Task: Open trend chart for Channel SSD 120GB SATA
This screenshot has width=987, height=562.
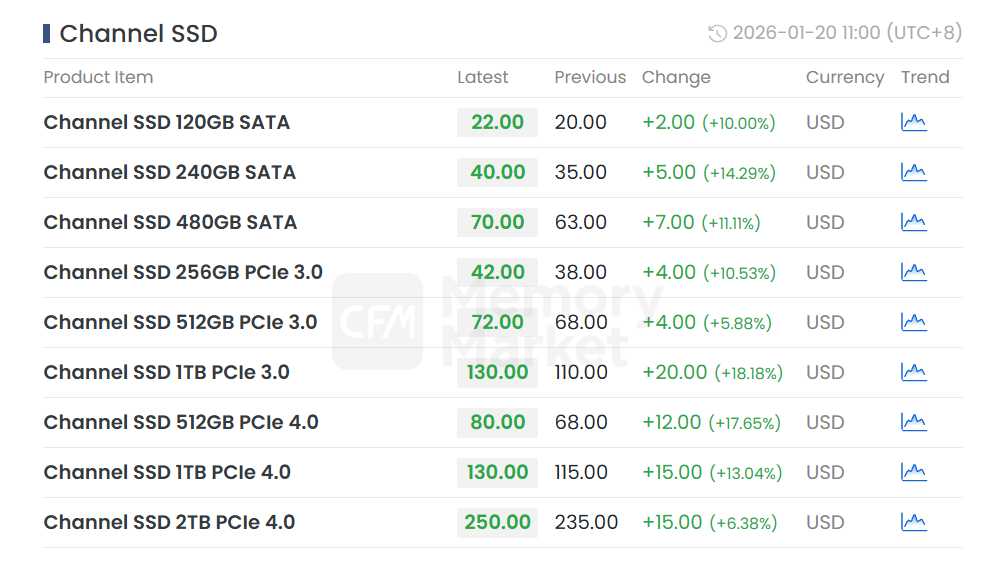Action: 913,122
